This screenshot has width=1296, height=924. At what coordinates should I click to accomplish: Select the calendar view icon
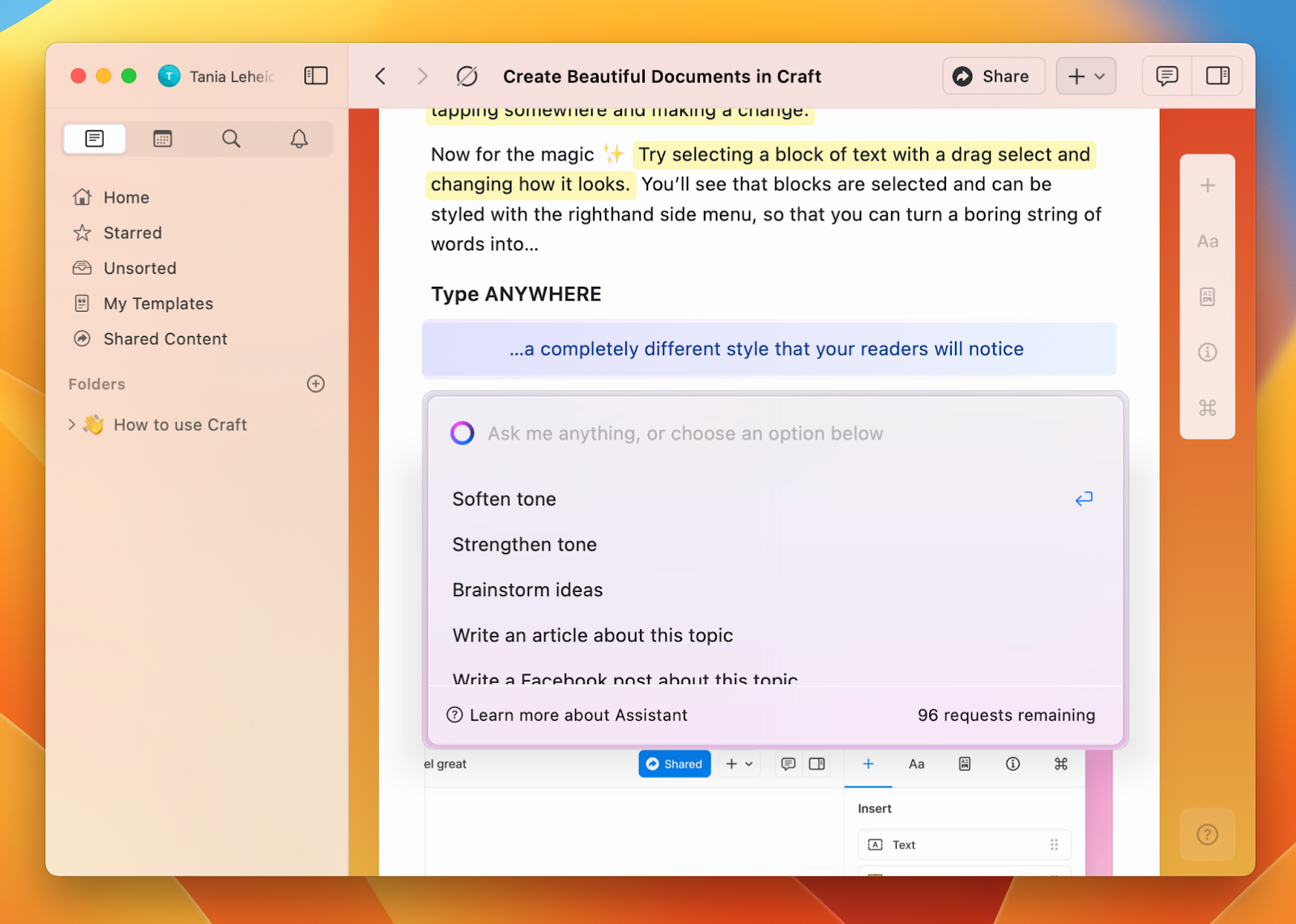[x=162, y=138]
